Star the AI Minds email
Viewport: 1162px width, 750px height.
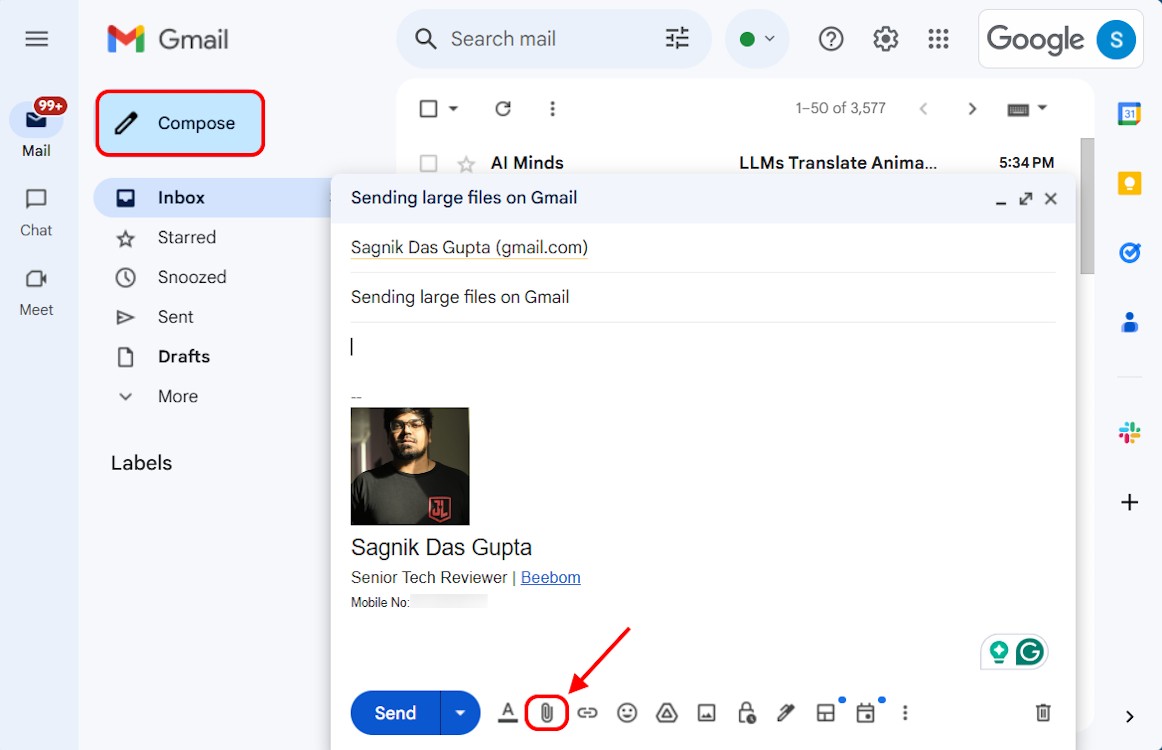(466, 162)
